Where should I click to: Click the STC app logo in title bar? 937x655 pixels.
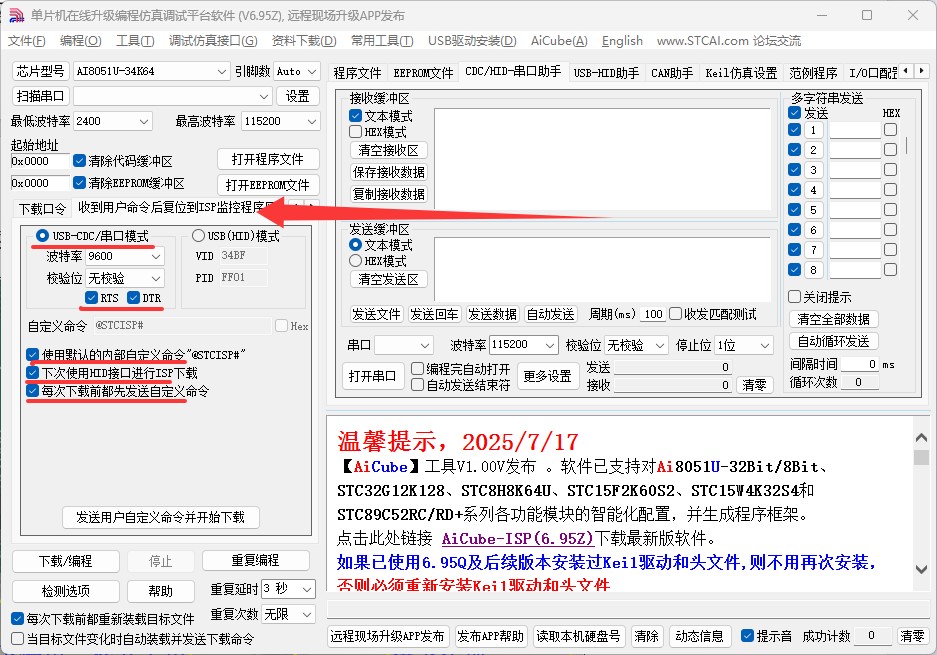pyautogui.click(x=16, y=15)
